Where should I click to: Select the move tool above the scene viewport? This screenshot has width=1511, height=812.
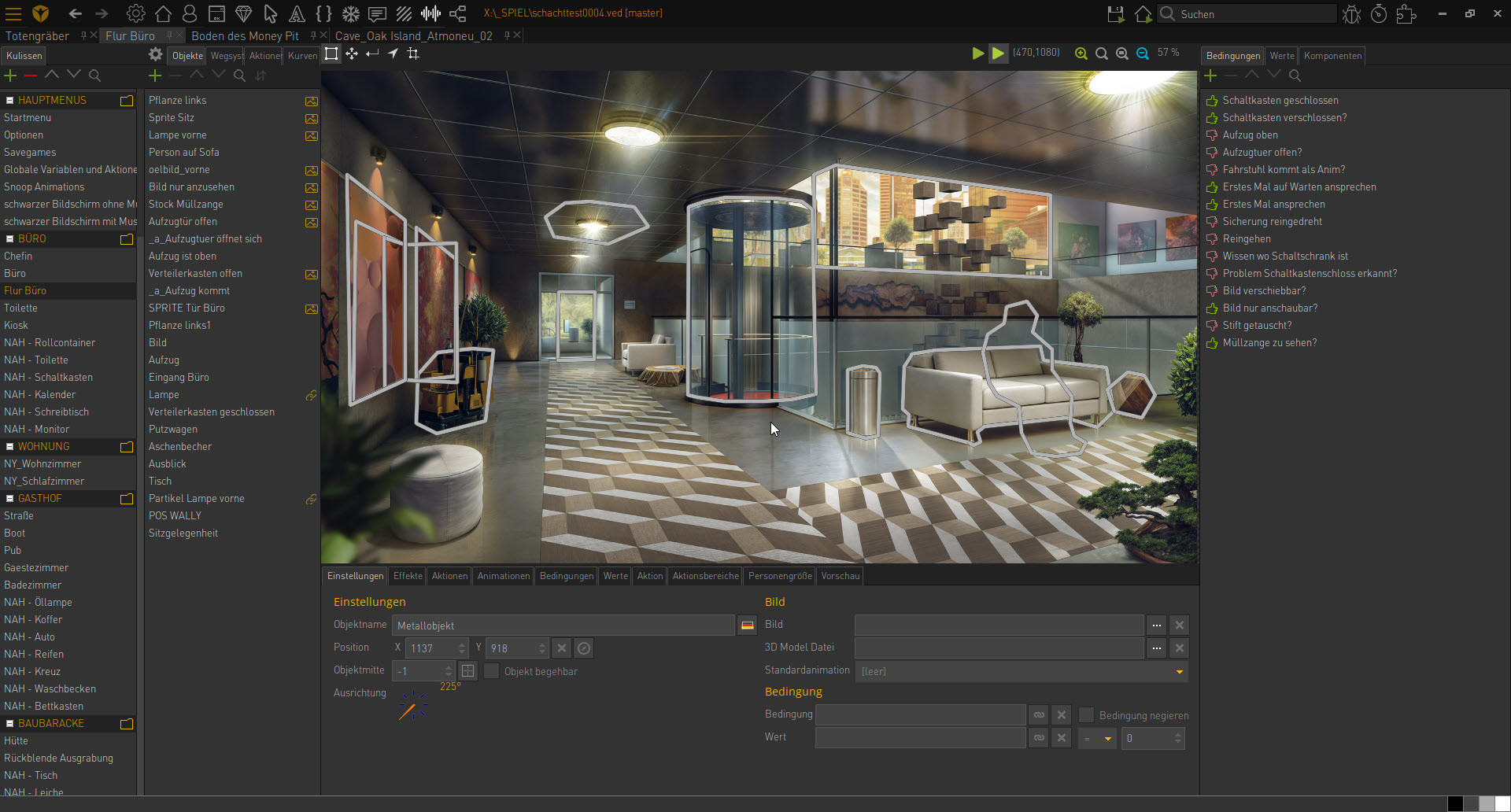(351, 54)
